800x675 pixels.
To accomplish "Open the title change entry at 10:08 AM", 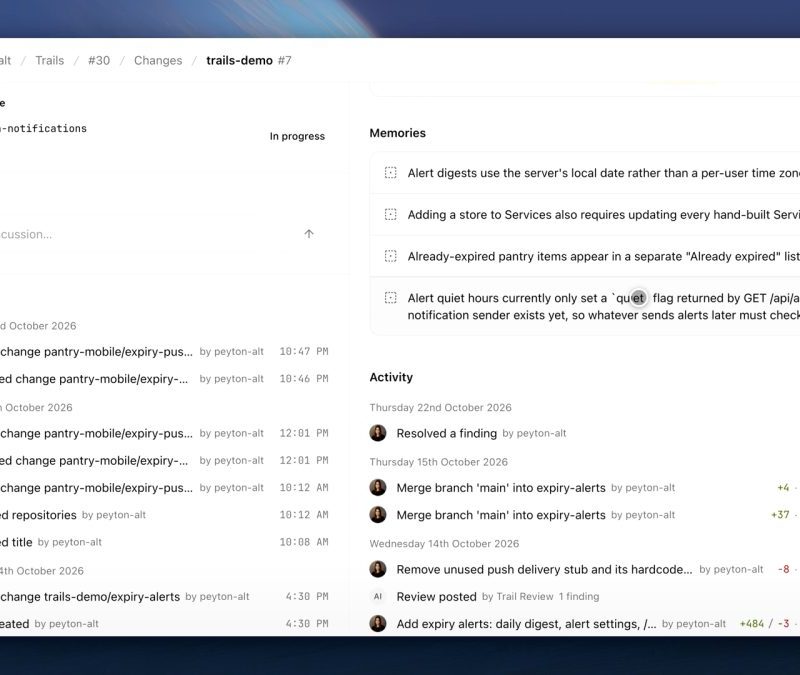I will [x=16, y=542].
